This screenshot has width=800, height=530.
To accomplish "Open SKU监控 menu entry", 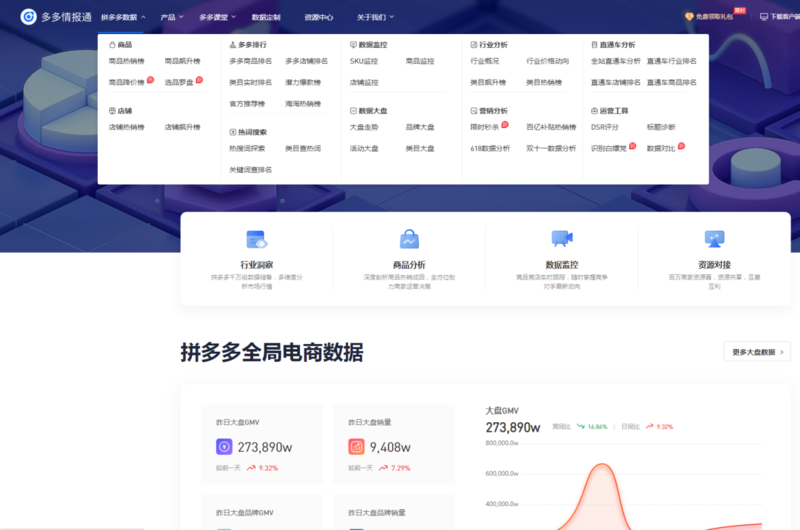I will click(364, 61).
